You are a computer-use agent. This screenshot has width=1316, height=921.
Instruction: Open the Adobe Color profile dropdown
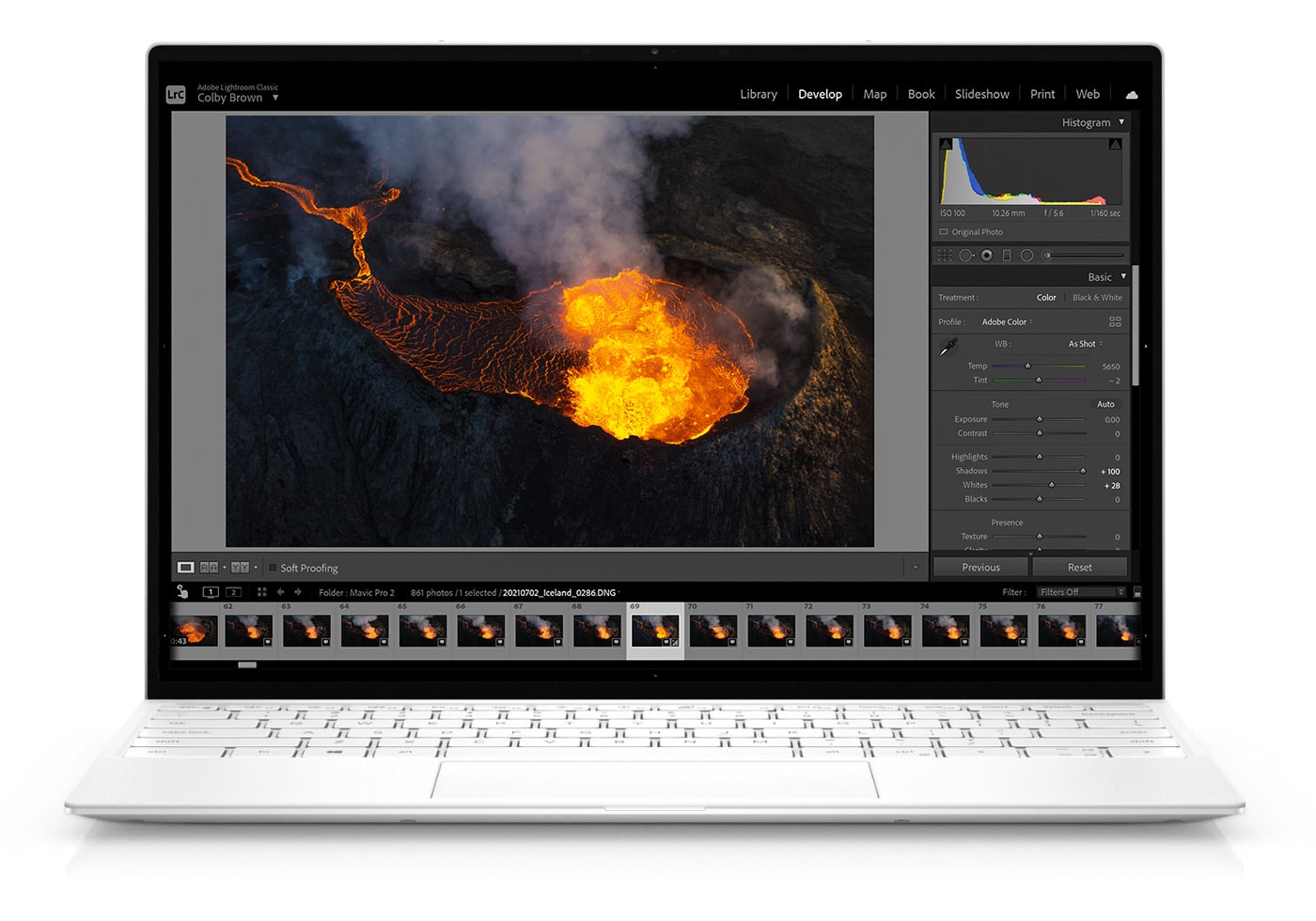click(1008, 321)
